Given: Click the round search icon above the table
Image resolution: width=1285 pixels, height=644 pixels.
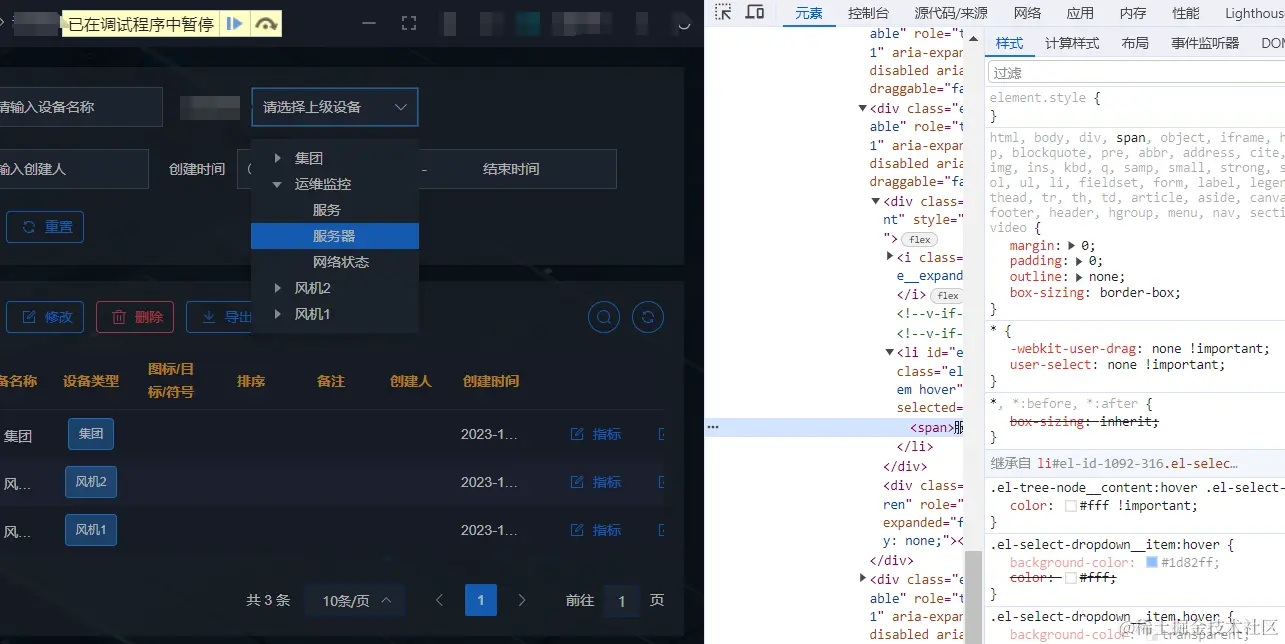Looking at the screenshot, I should pos(604,317).
